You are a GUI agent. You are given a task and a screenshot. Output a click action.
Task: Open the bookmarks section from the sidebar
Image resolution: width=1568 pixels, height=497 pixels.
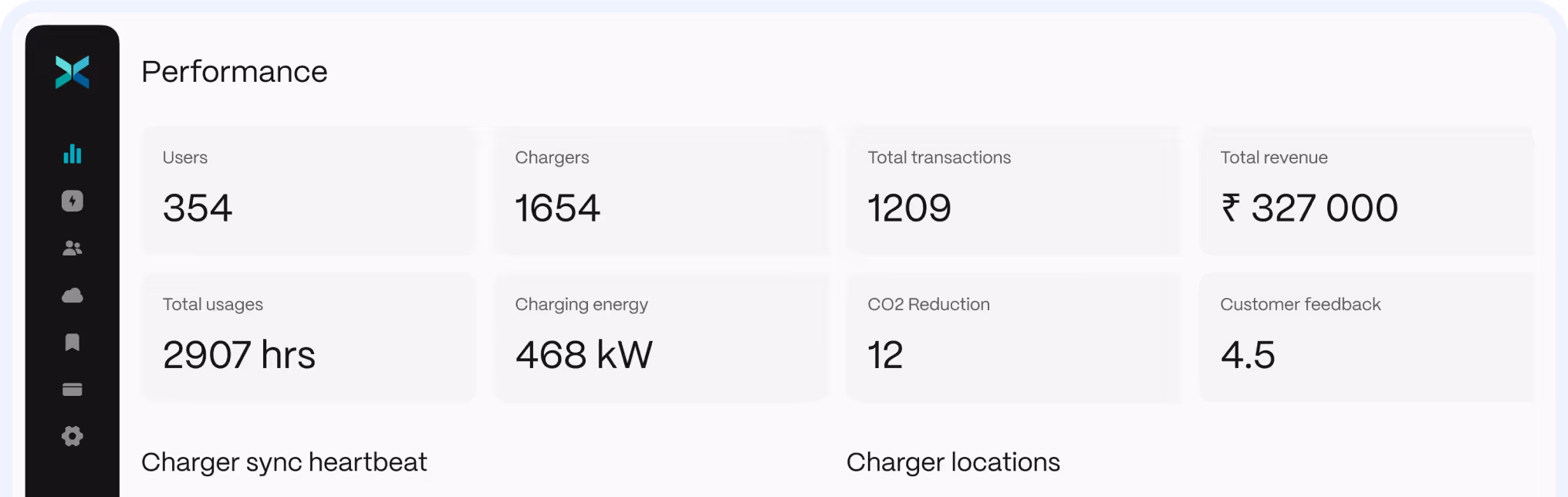coord(72,342)
